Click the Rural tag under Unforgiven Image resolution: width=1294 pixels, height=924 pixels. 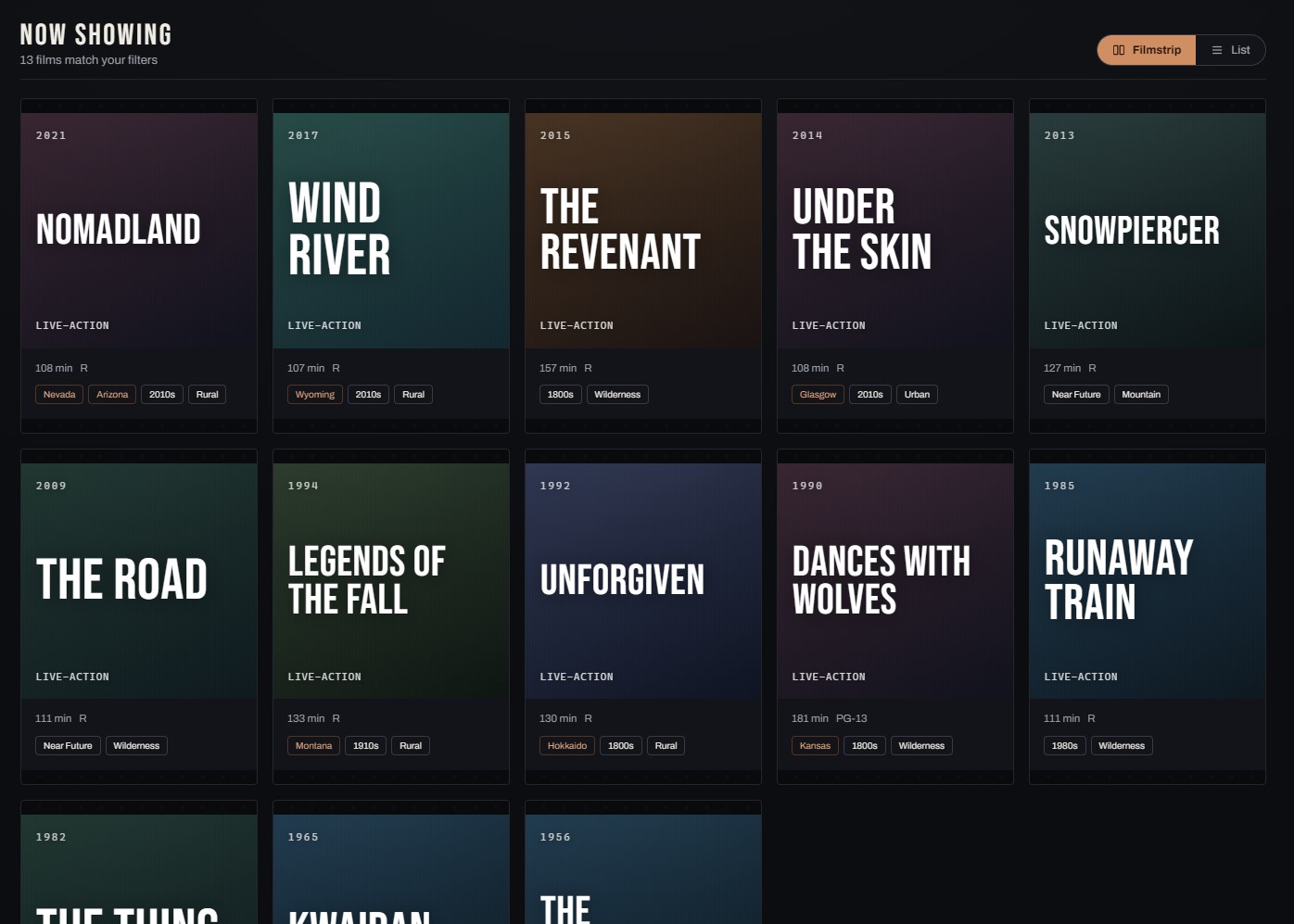click(x=666, y=746)
